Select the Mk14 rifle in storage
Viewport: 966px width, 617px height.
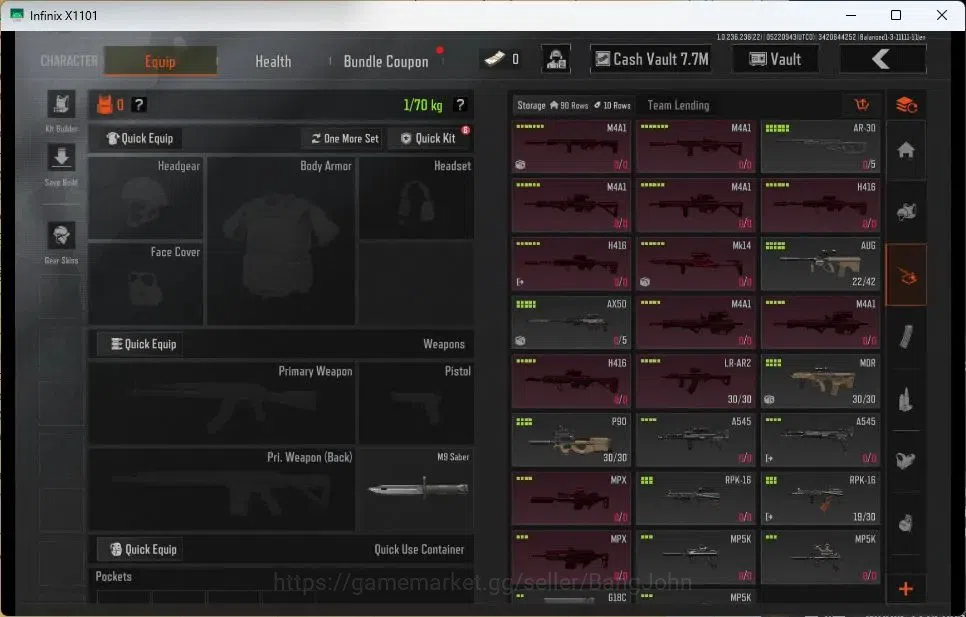[696, 264]
